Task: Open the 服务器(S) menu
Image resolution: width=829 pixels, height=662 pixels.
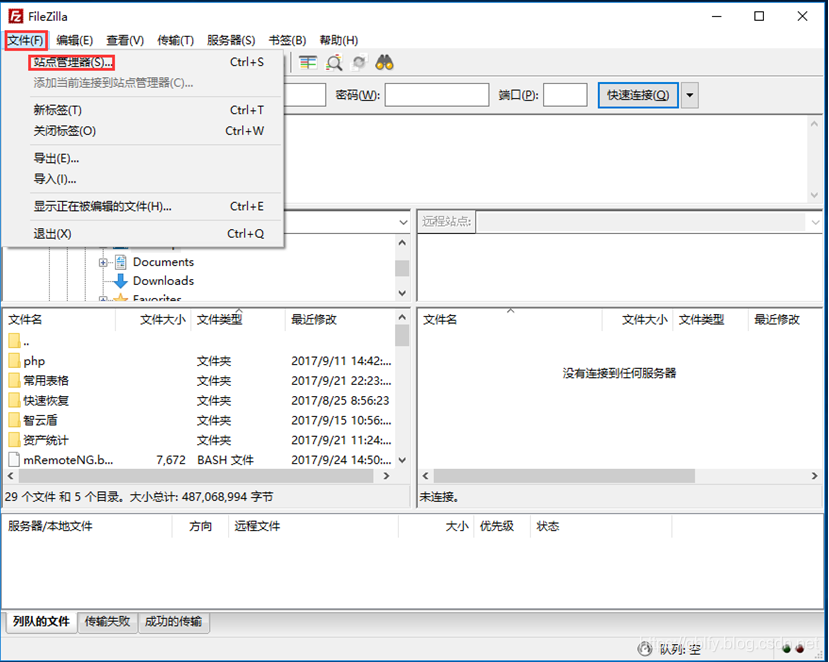Action: (x=231, y=40)
